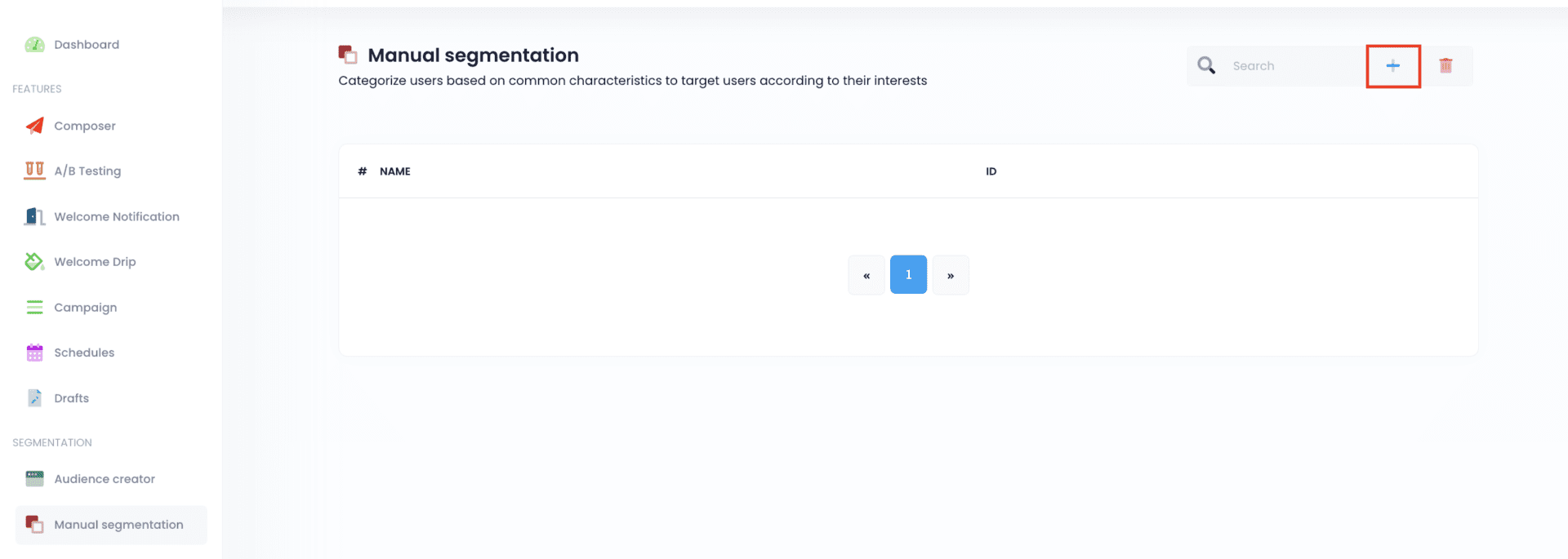The height and width of the screenshot is (559, 1568).
Task: Click the A/B Testing test tubes icon
Action: 34,171
